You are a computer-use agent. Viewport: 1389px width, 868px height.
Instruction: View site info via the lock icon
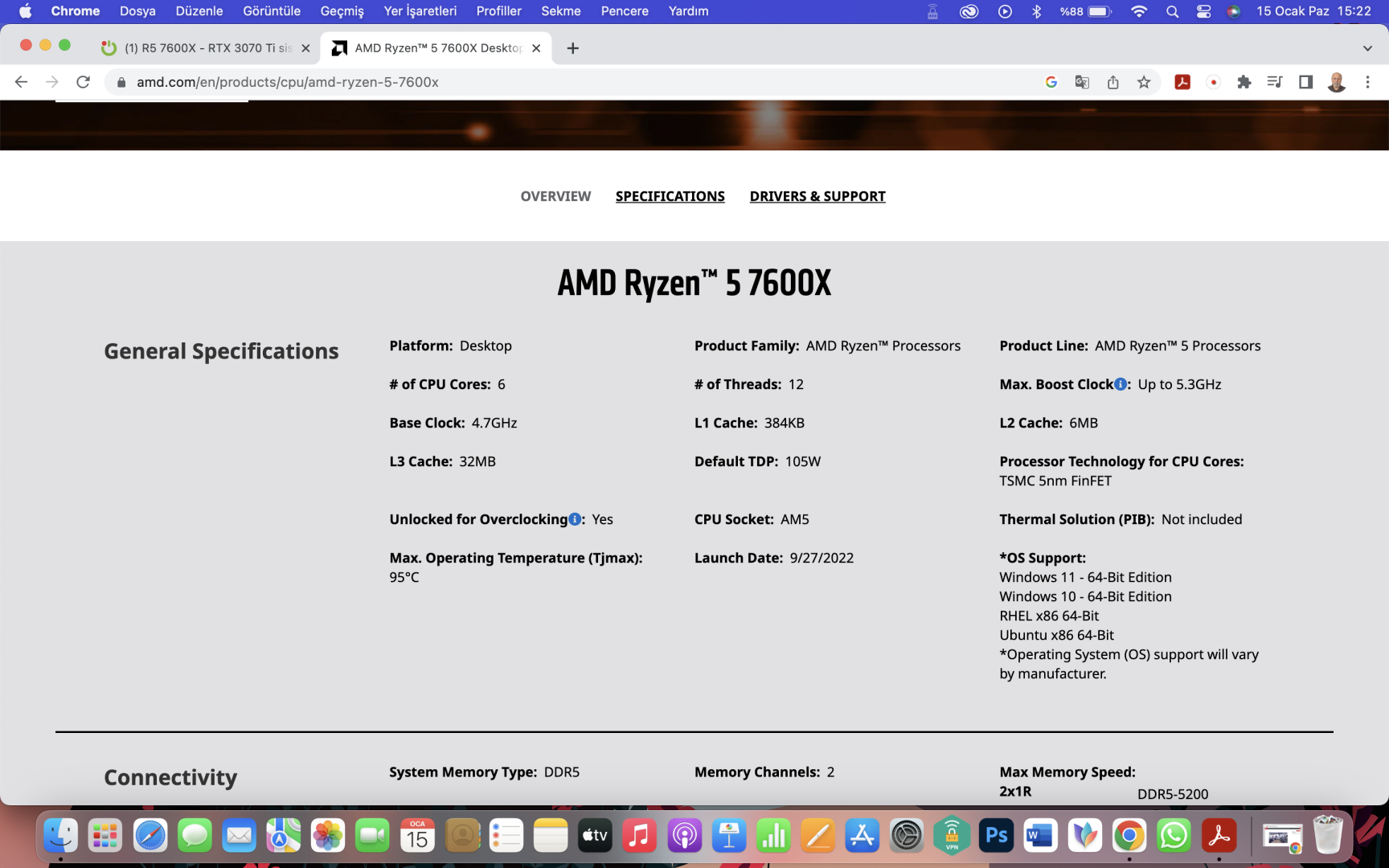(121, 82)
